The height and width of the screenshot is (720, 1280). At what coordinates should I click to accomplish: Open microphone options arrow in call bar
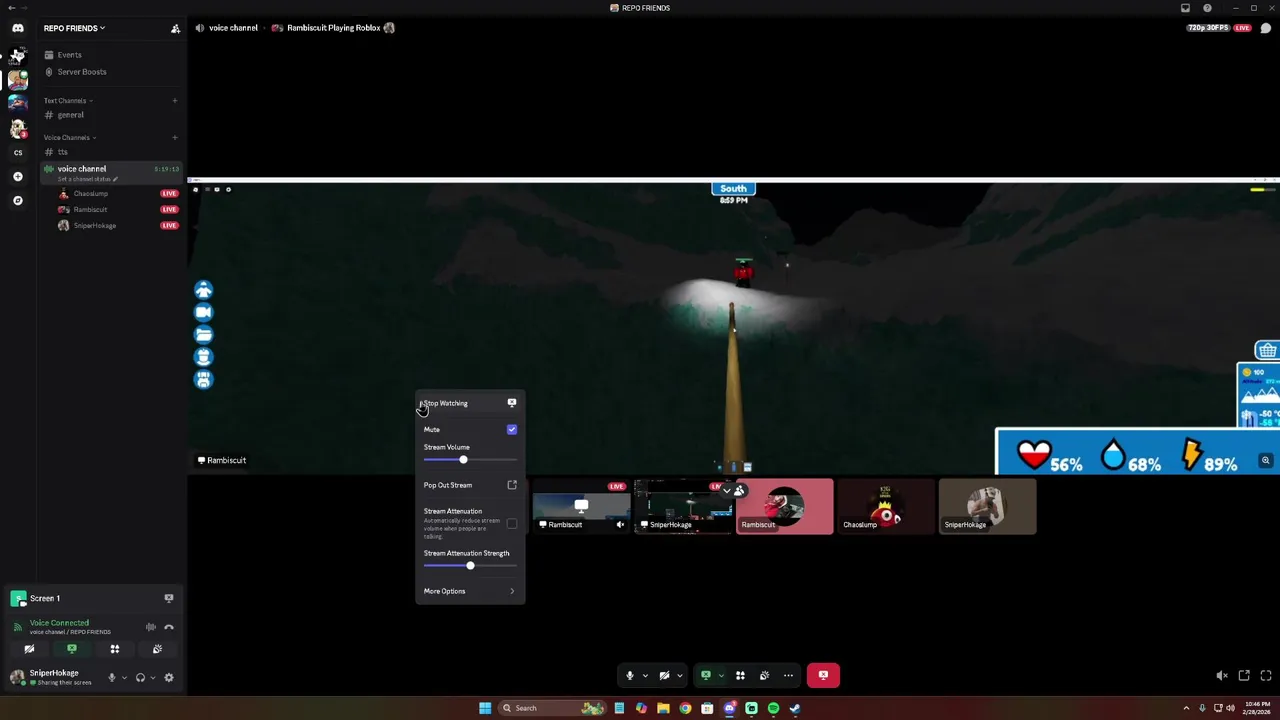click(x=645, y=675)
